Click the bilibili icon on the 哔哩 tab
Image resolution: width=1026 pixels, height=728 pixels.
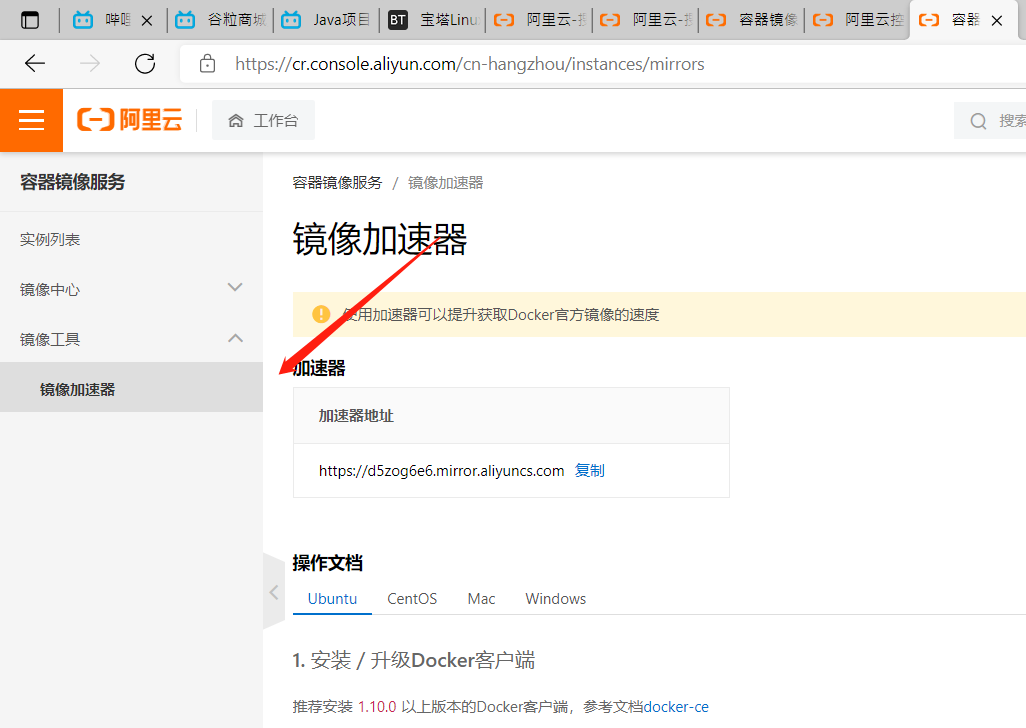pyautogui.click(x=82, y=18)
